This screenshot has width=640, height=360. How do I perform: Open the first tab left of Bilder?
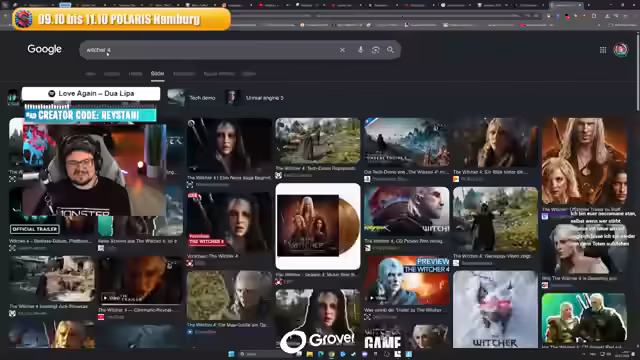[135, 74]
